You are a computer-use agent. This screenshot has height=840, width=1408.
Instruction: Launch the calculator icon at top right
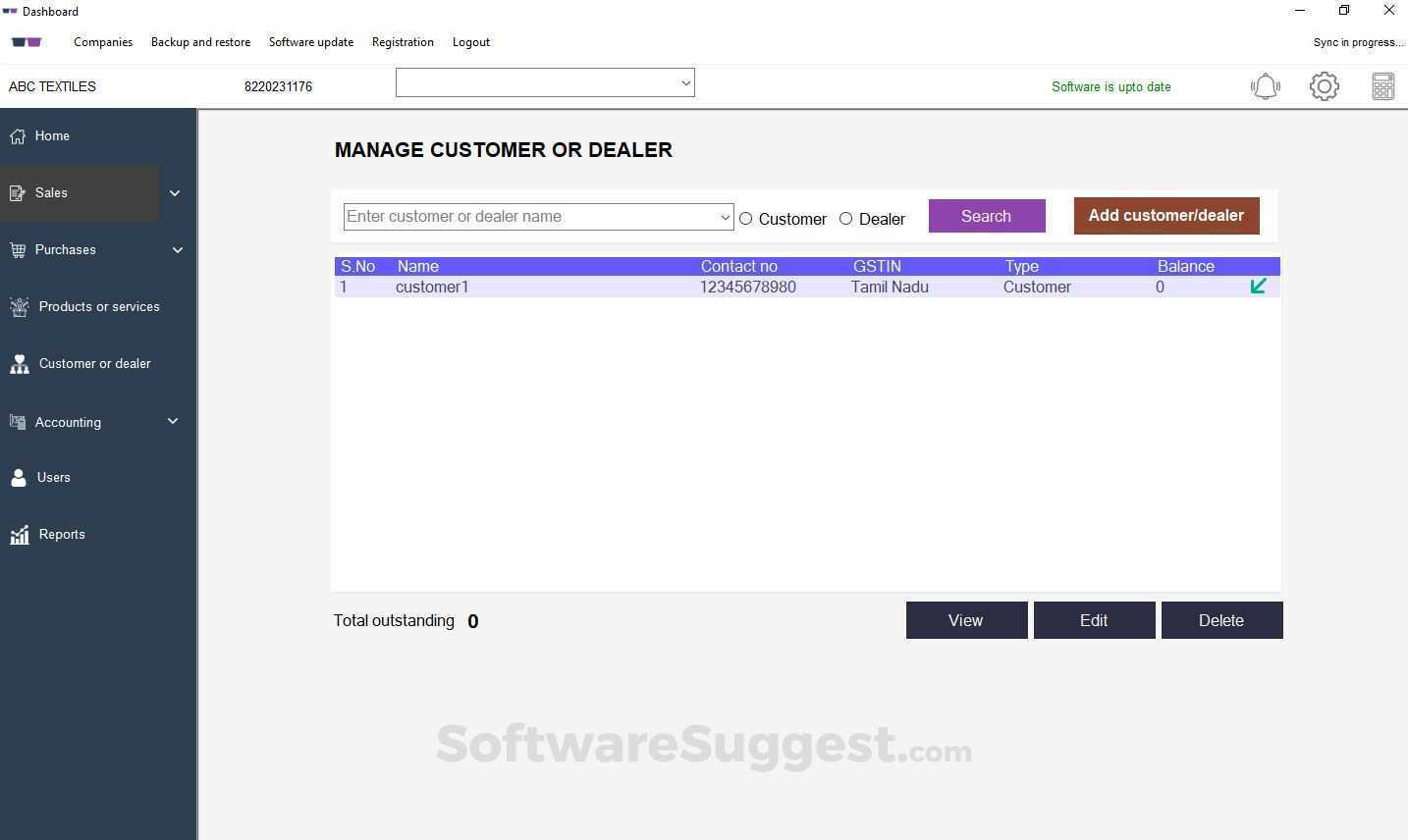(x=1382, y=86)
